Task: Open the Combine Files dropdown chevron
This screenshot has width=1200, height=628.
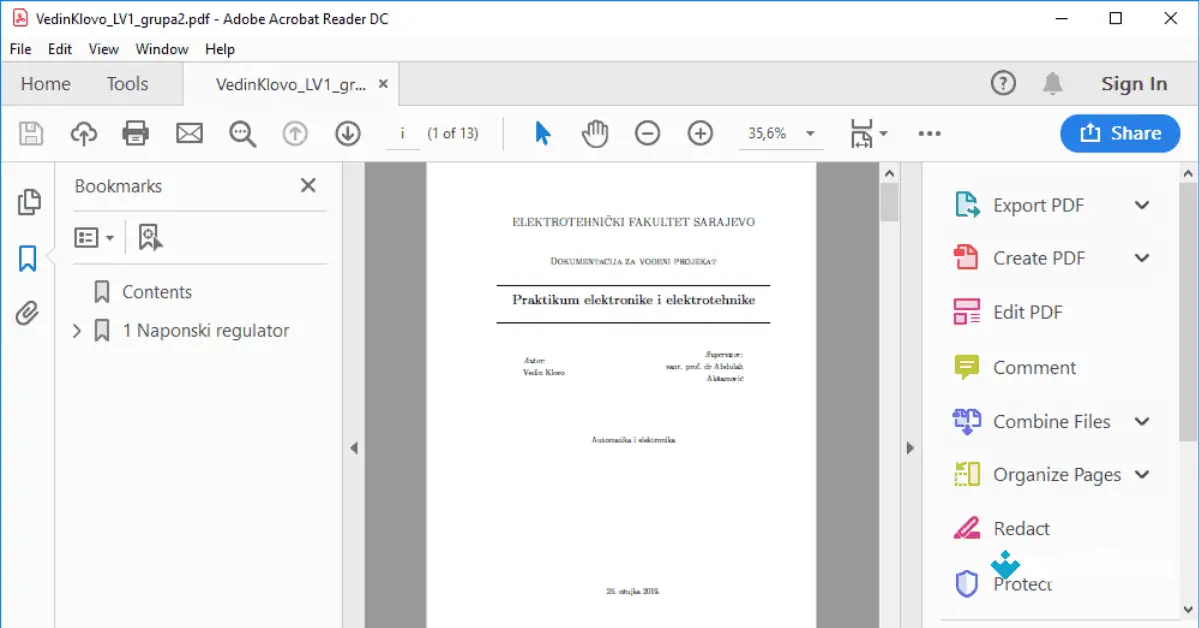Action: 1141,421
